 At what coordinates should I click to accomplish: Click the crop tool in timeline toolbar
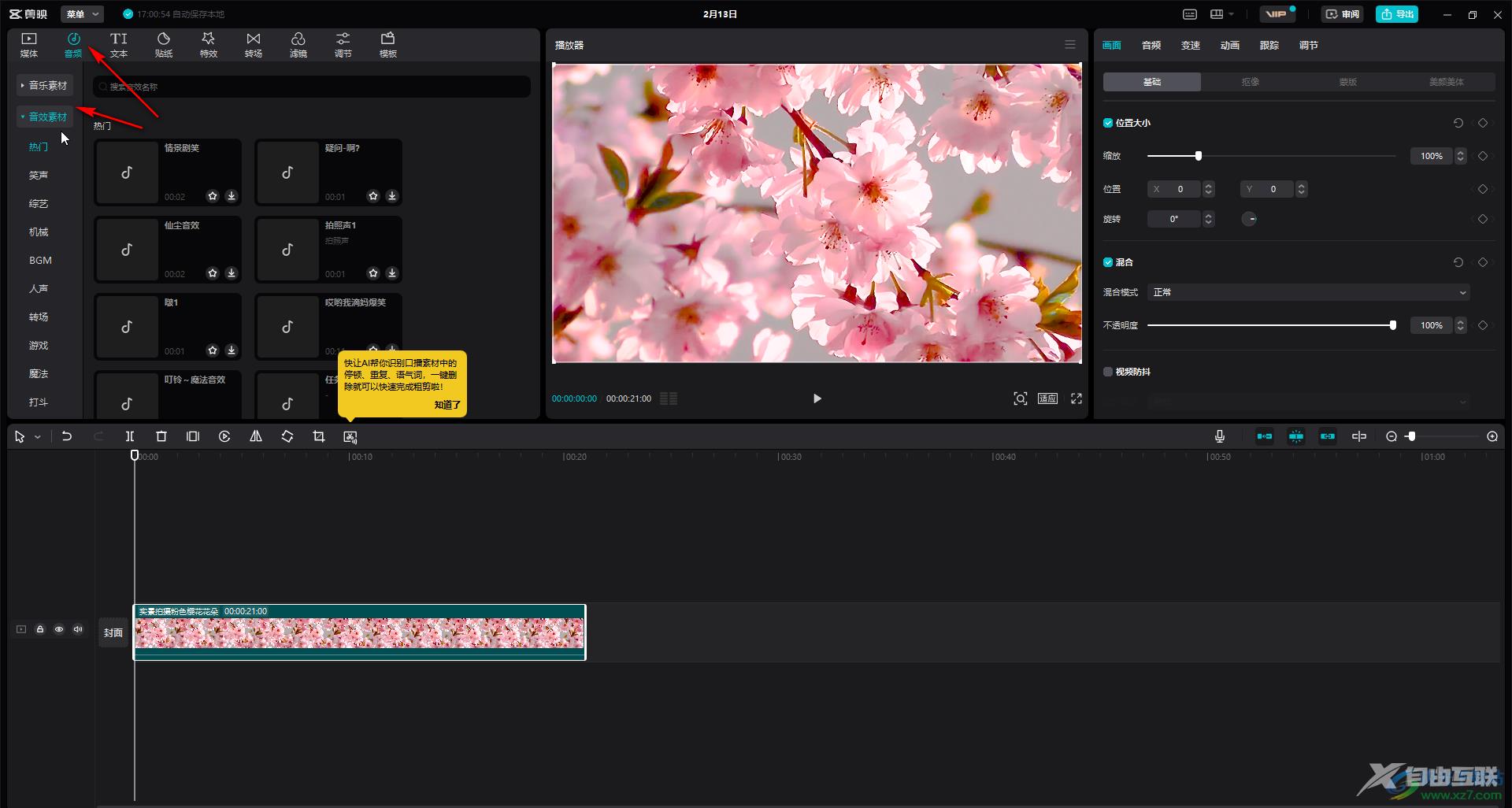(319, 436)
